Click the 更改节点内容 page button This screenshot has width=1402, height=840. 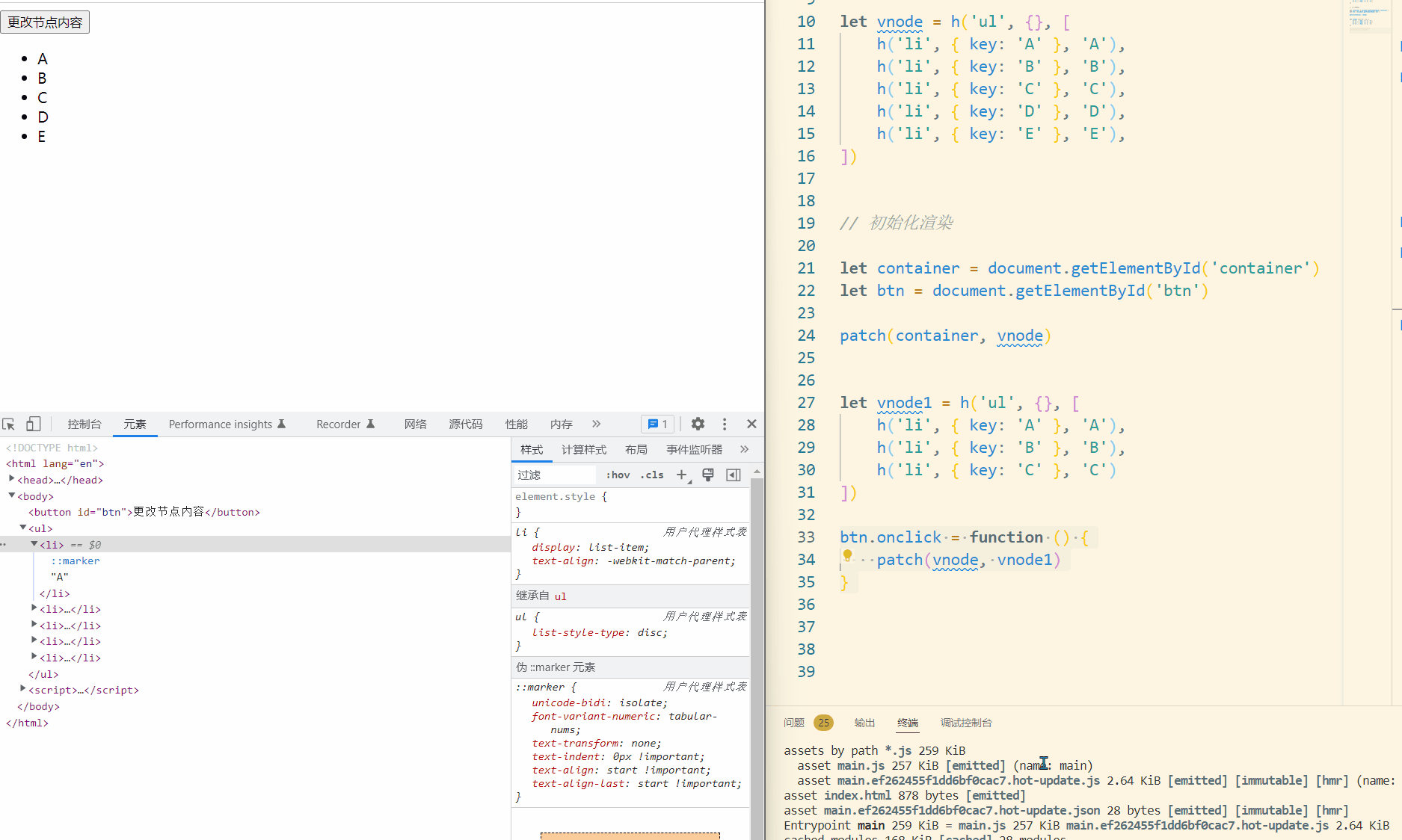click(x=45, y=22)
